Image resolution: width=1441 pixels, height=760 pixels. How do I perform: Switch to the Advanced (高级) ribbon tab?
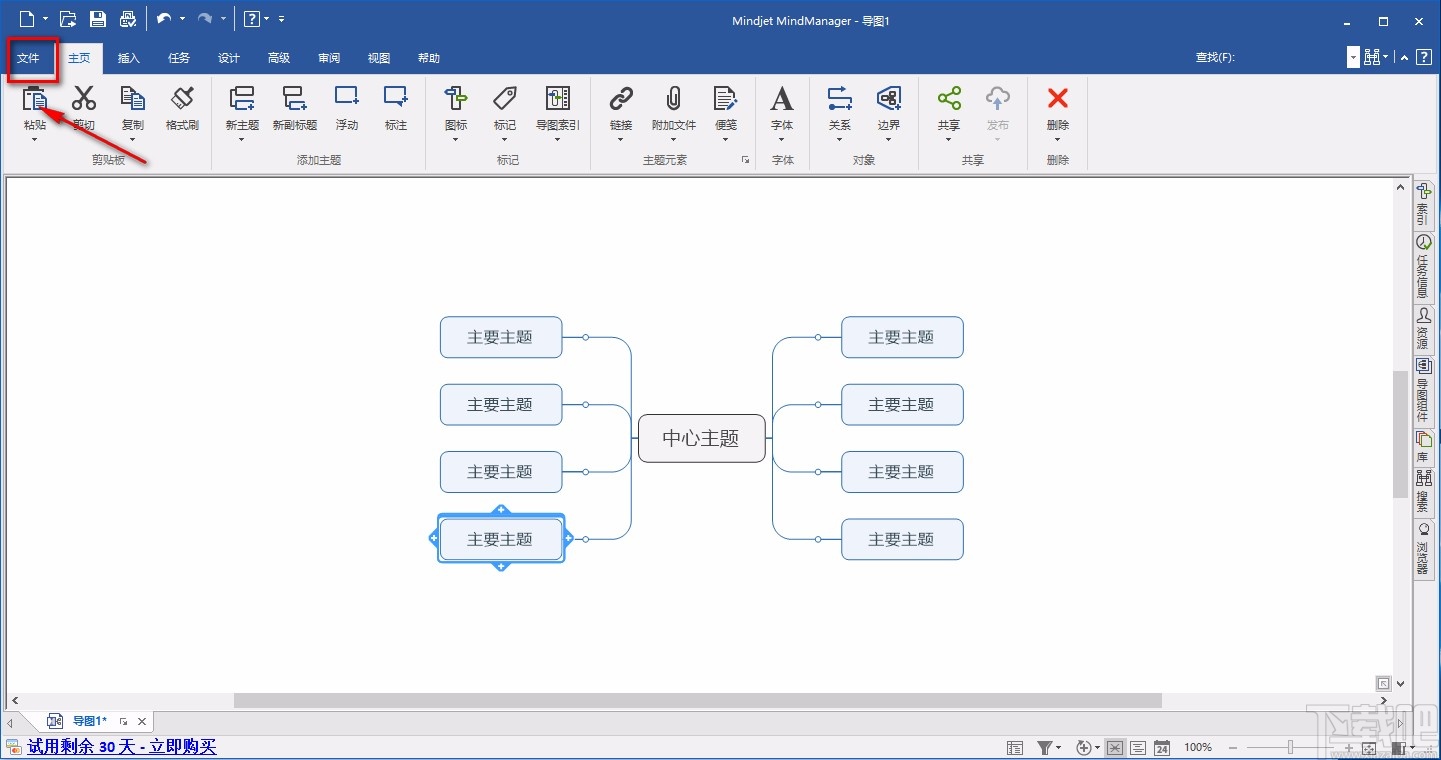[279, 58]
